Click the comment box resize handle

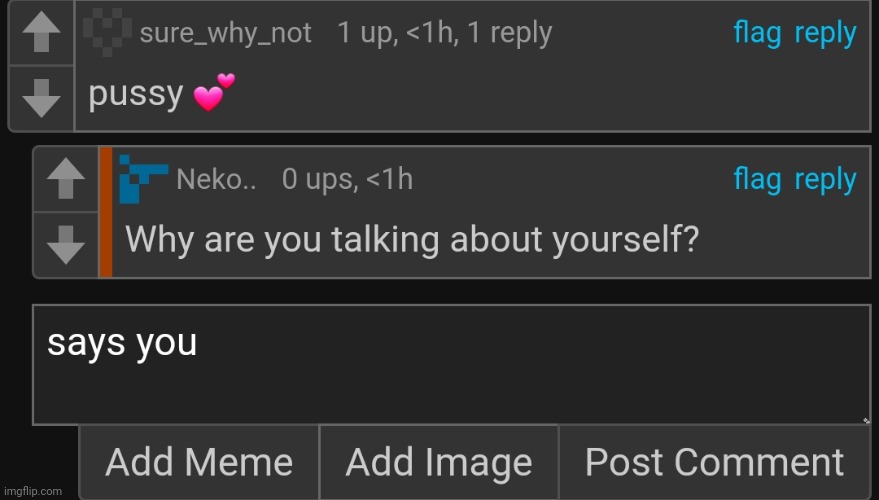click(x=865, y=420)
